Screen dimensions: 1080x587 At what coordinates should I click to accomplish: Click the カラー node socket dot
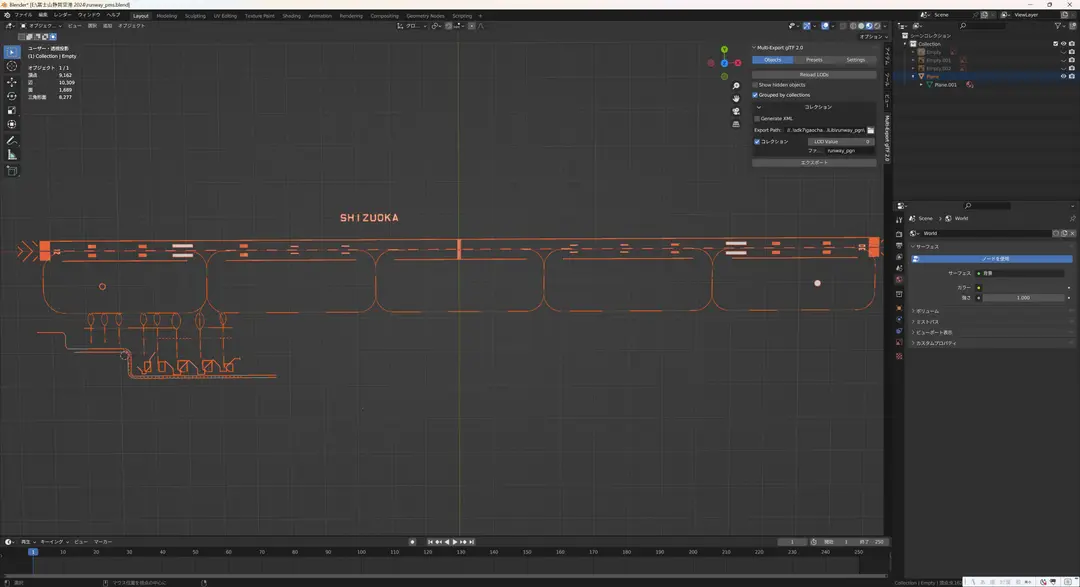[x=979, y=288]
